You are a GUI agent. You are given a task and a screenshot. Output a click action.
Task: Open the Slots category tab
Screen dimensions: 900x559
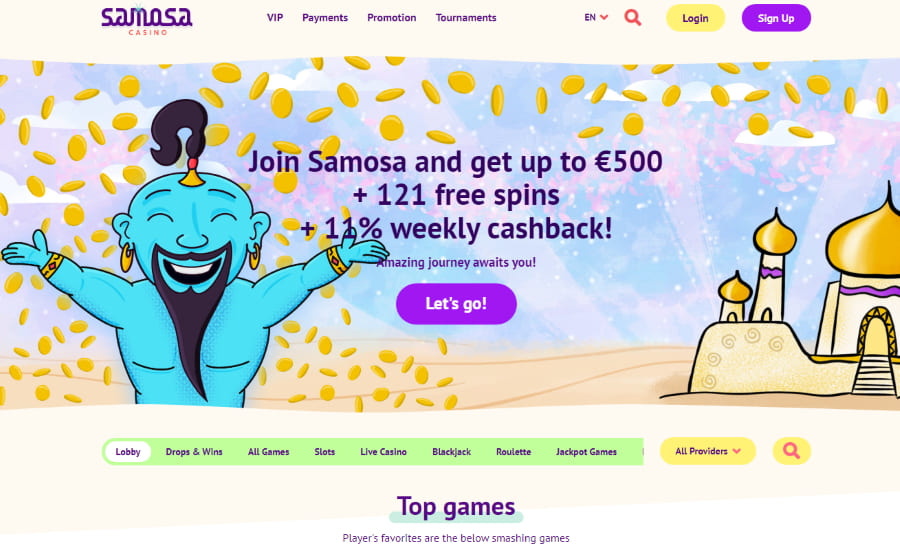[x=325, y=452]
